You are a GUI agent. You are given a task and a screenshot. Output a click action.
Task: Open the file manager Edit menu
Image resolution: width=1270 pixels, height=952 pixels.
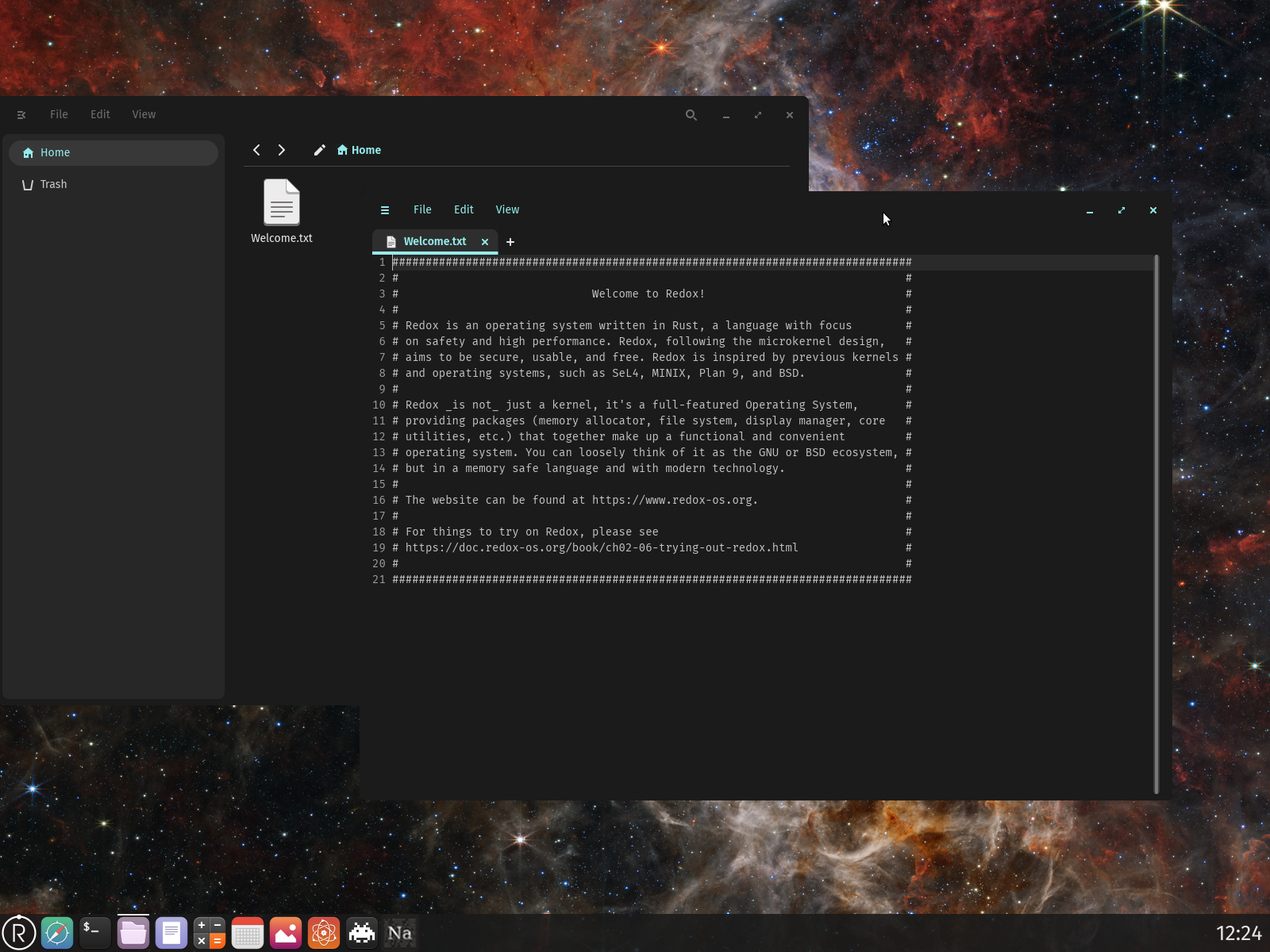[100, 114]
